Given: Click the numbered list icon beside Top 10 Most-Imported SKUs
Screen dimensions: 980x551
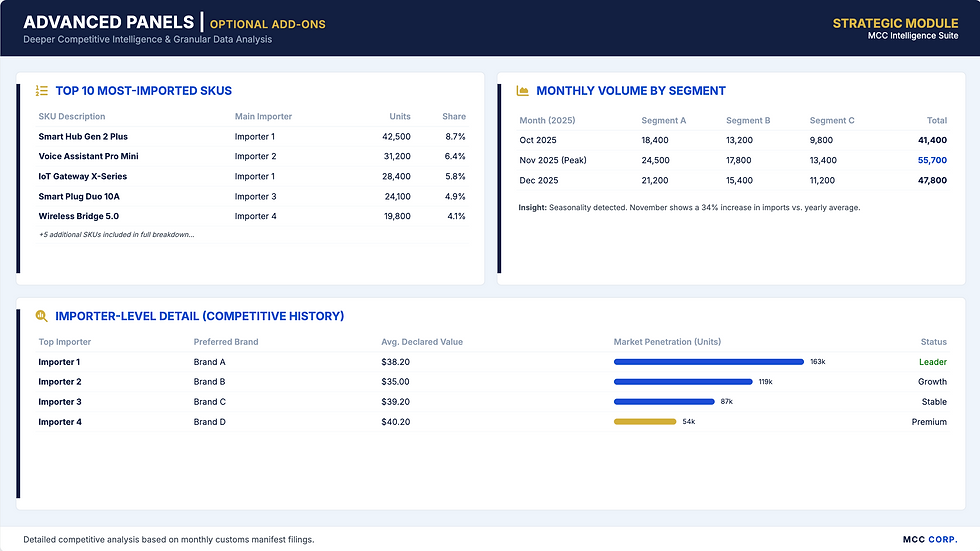Looking at the screenshot, I should [42, 91].
